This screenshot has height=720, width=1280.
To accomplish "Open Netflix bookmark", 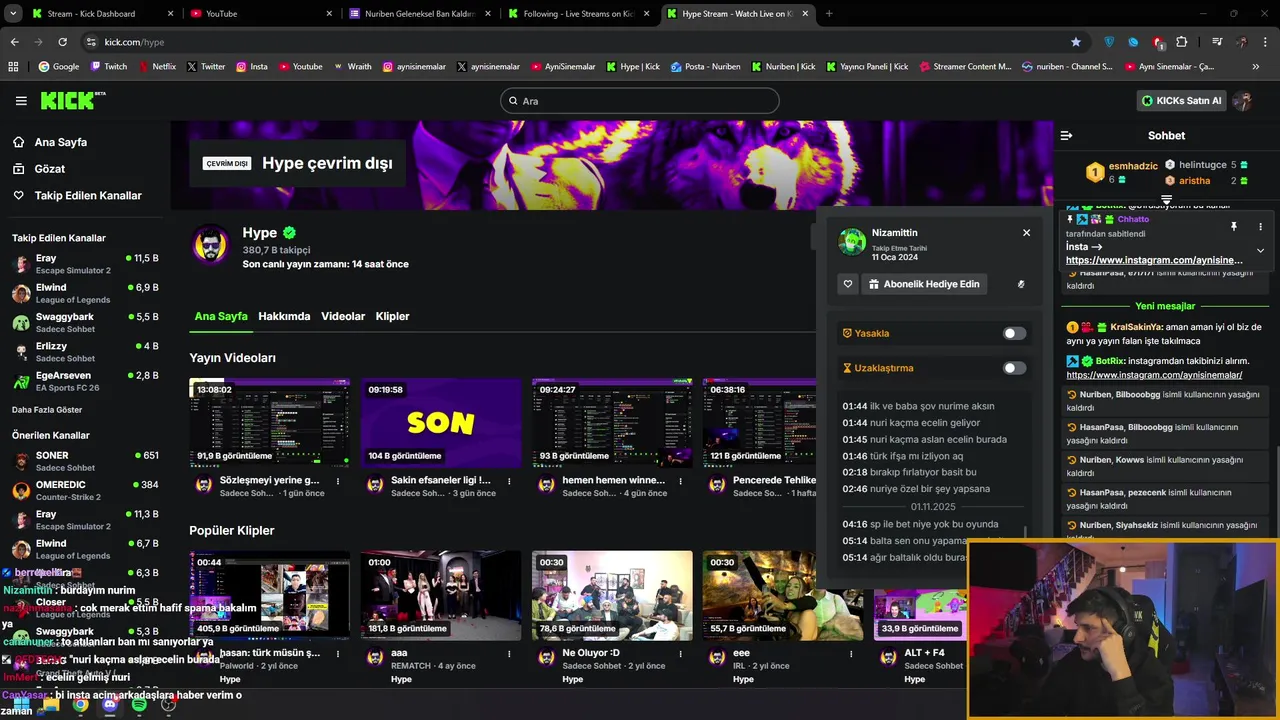I will (x=156, y=67).
